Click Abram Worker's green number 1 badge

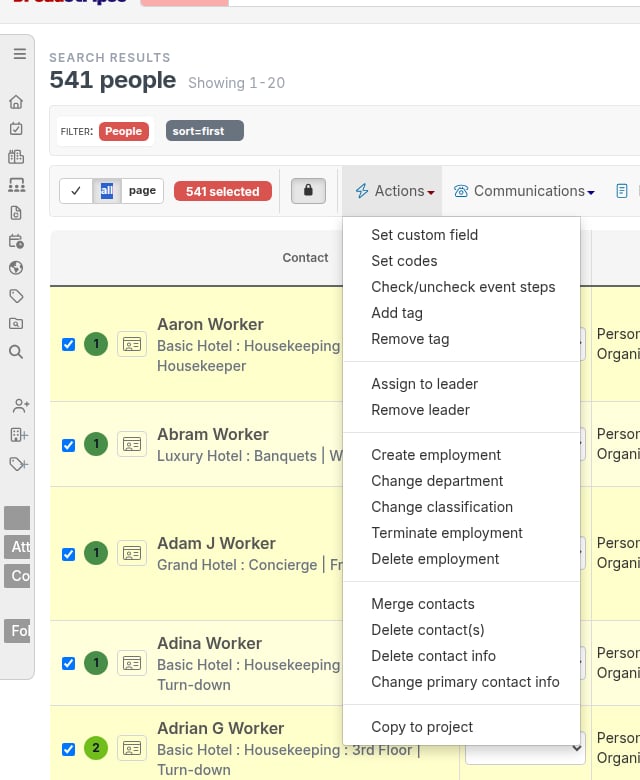coord(96,444)
